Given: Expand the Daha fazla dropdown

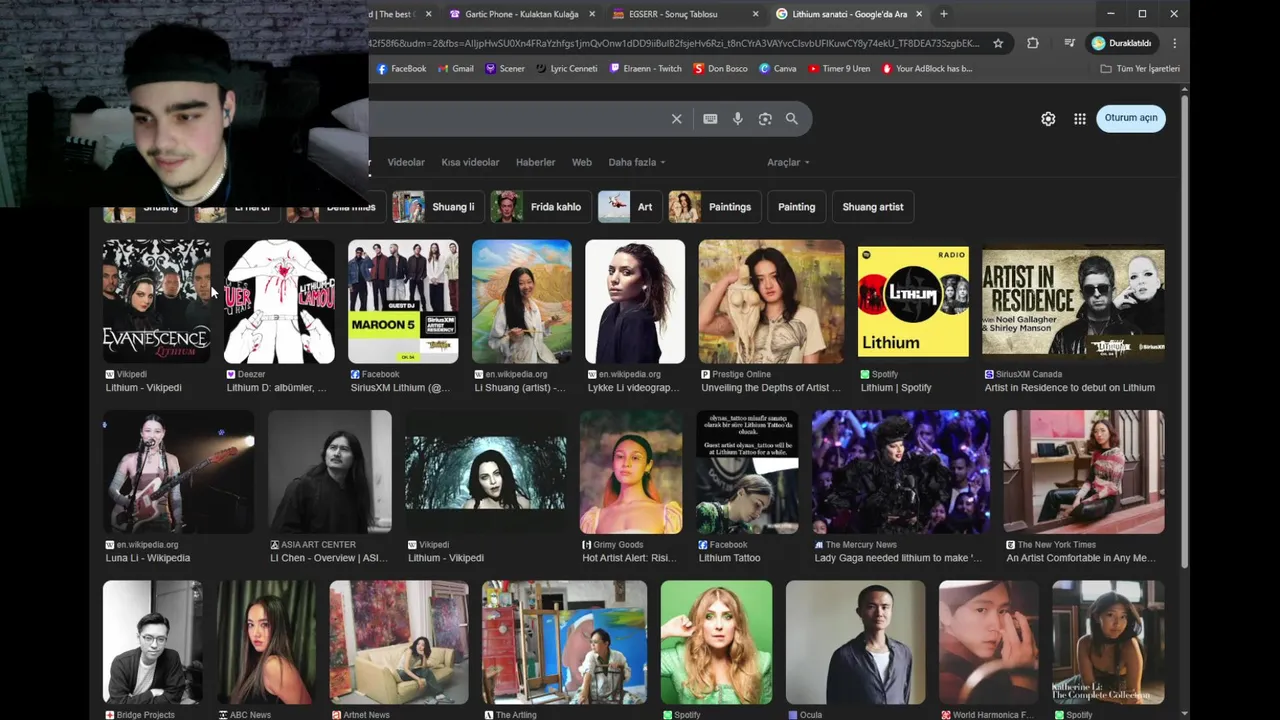Looking at the screenshot, I should click(x=636, y=162).
